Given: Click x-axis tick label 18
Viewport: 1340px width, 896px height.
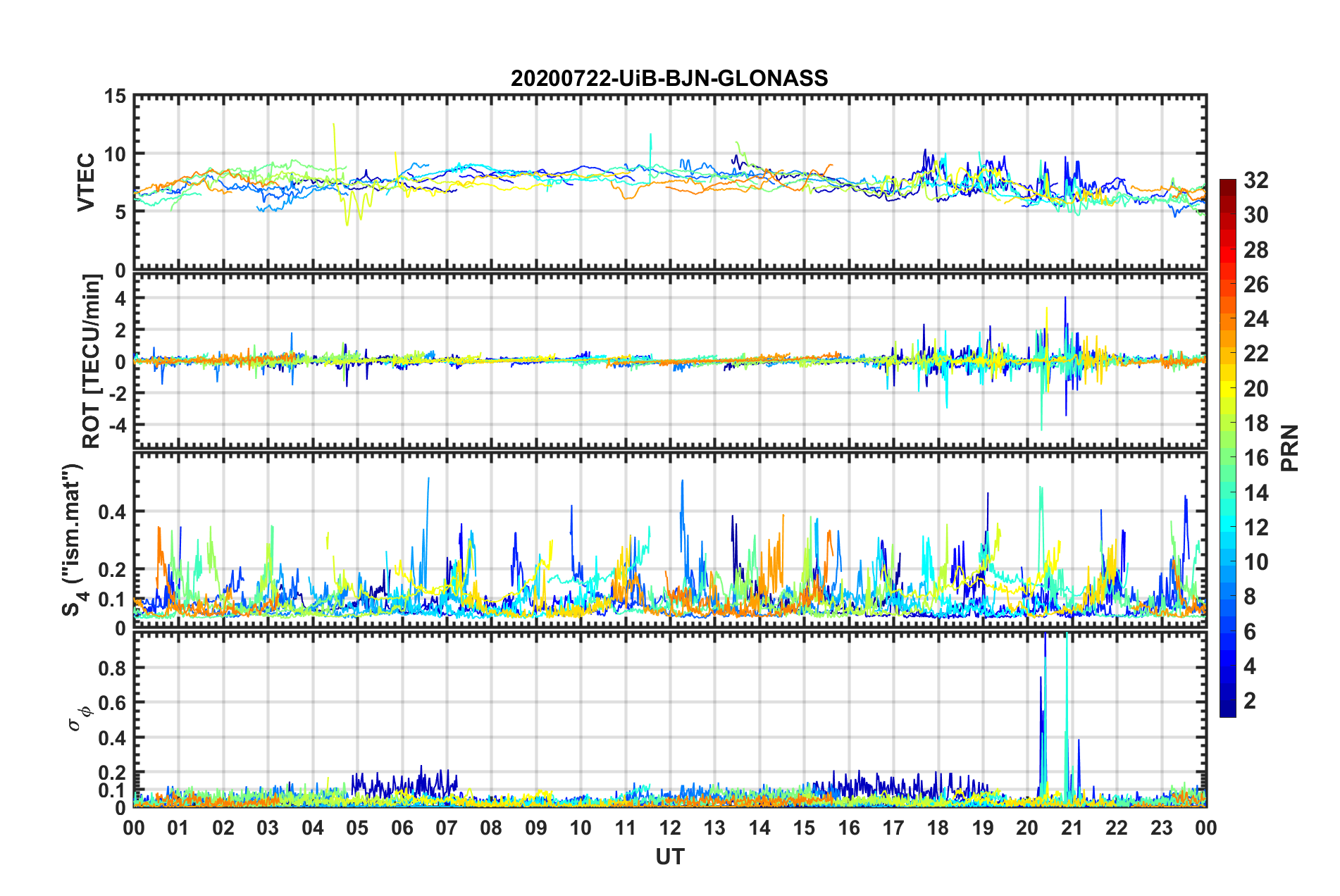Looking at the screenshot, I should [938, 828].
